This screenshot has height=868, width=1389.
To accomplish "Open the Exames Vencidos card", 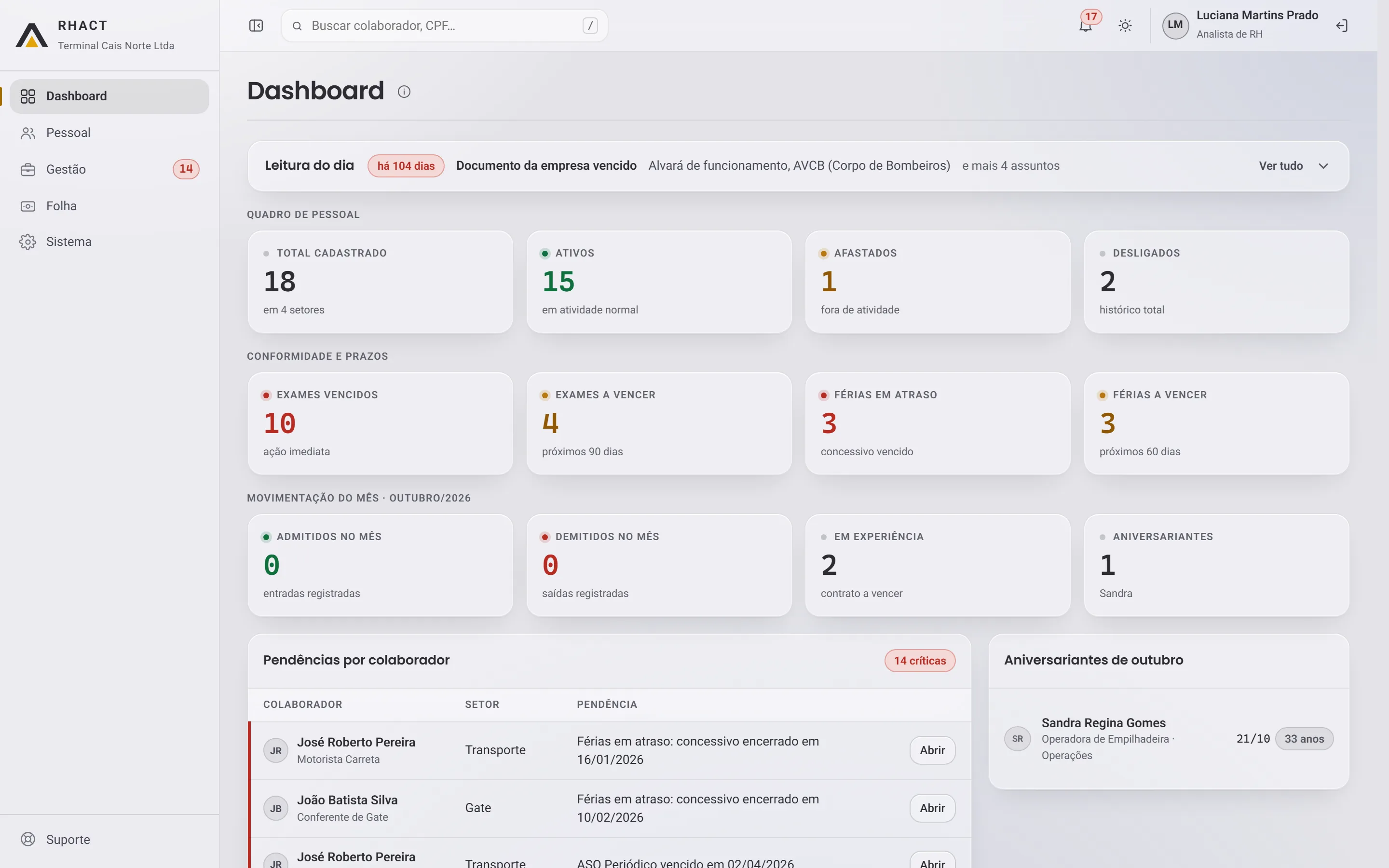I will point(381,424).
